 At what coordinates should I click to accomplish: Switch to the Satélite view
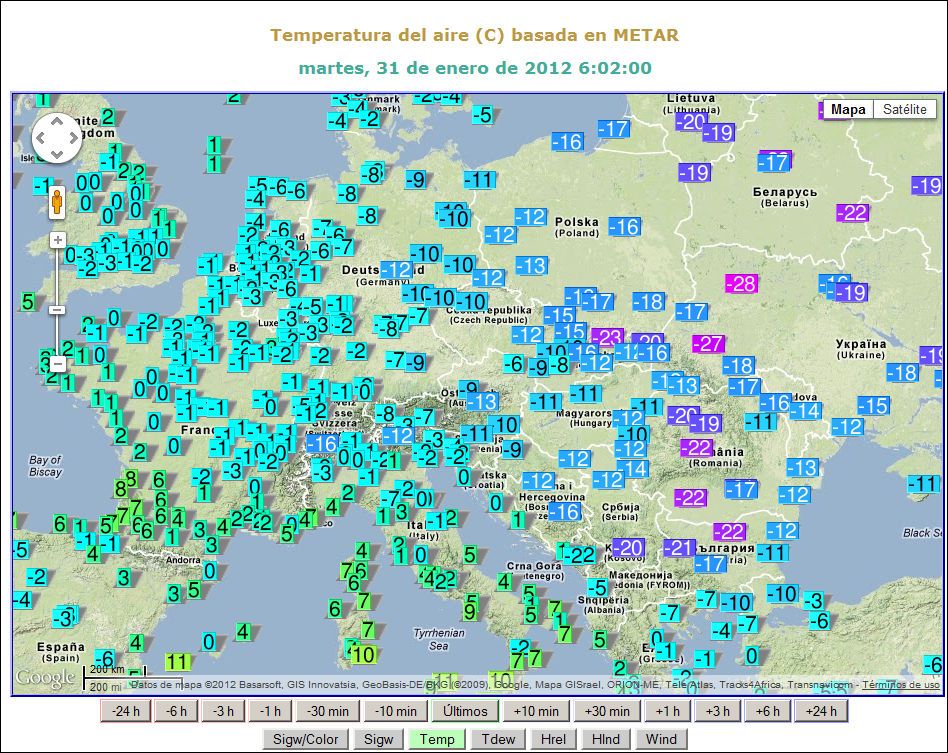(904, 109)
